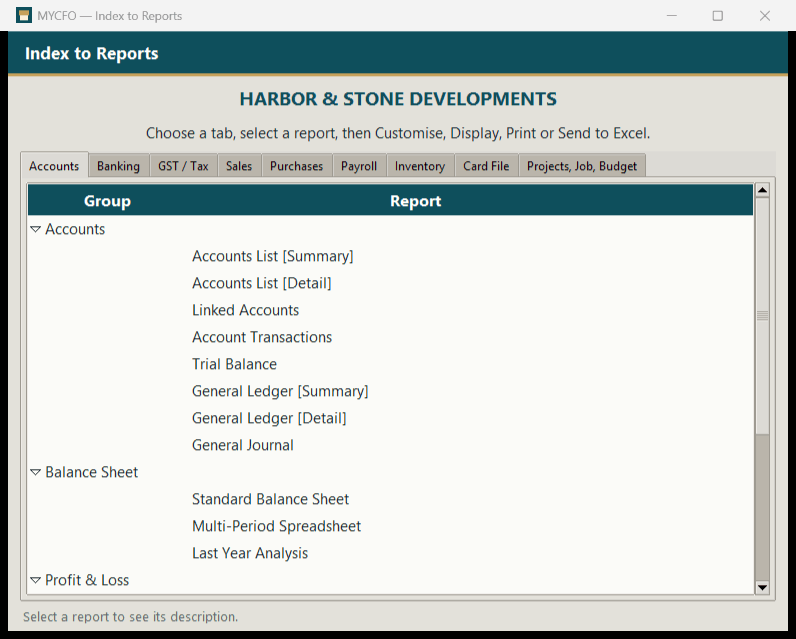
Task: Select the Profit & Loss group label
Action: 87,580
